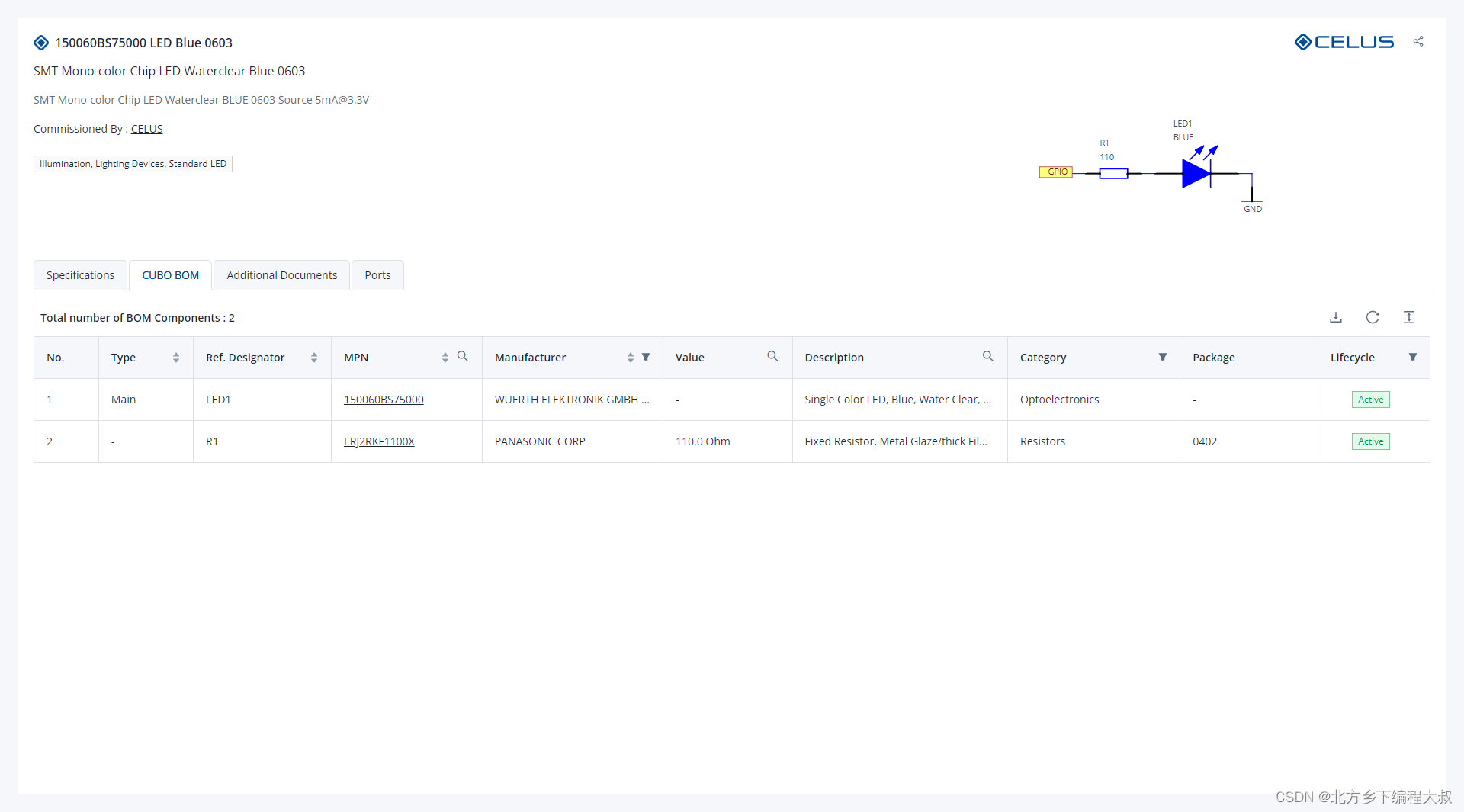Open the Lifecycle column filter
This screenshot has height=812, width=1464.
coord(1413,357)
